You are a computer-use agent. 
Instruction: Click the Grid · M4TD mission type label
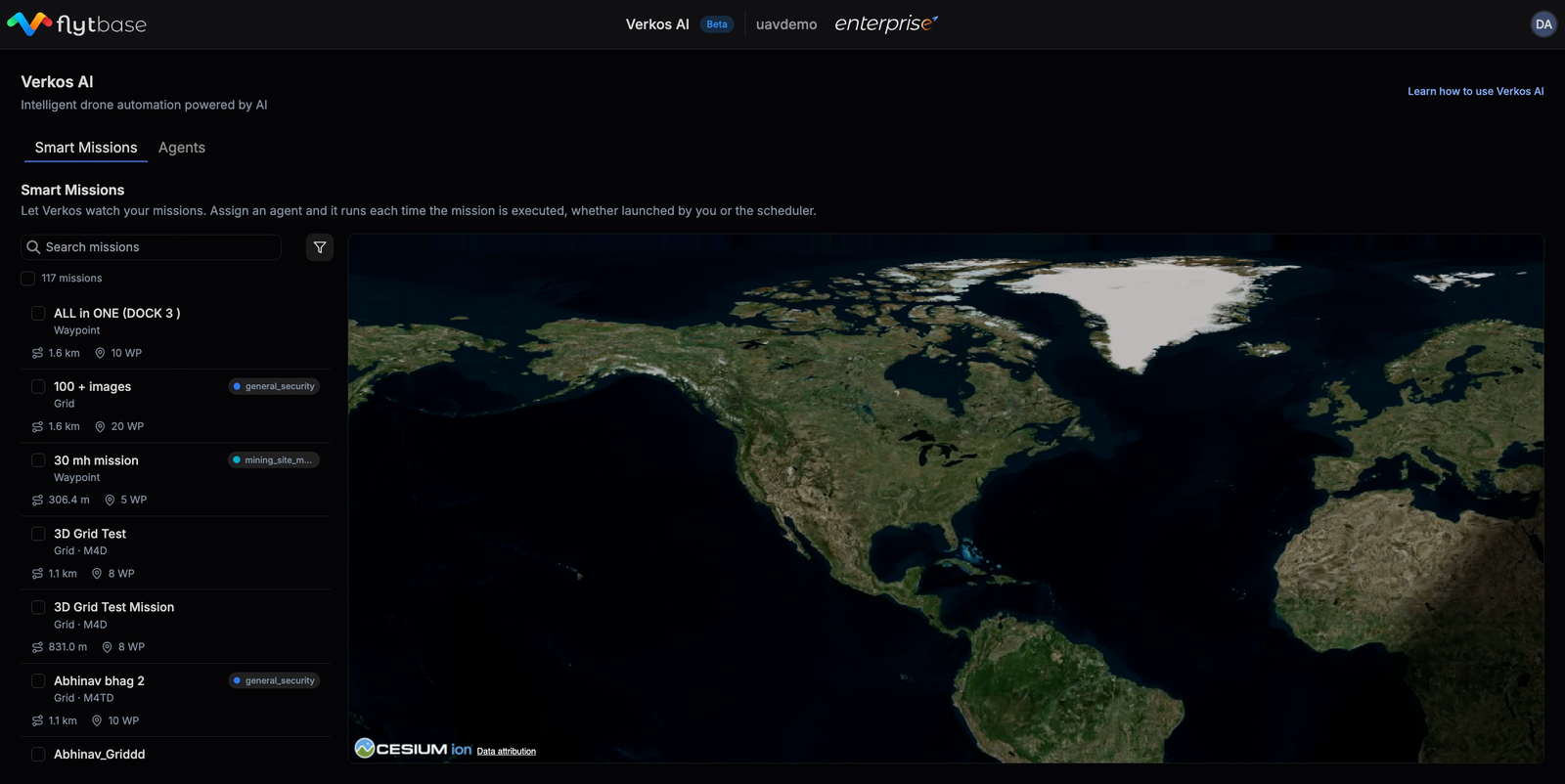click(83, 698)
